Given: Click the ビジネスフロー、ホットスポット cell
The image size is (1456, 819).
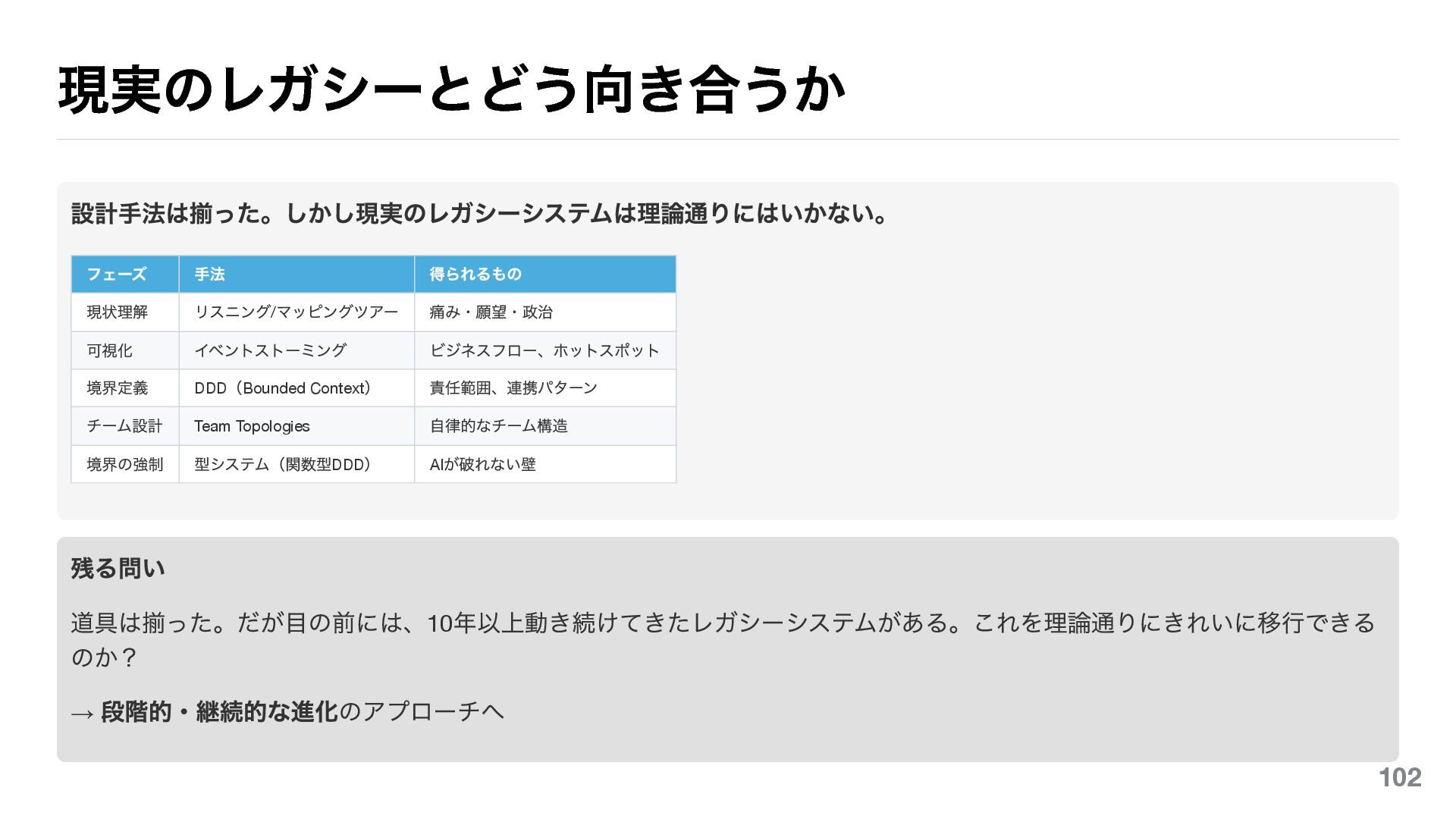Looking at the screenshot, I should click(x=544, y=350).
